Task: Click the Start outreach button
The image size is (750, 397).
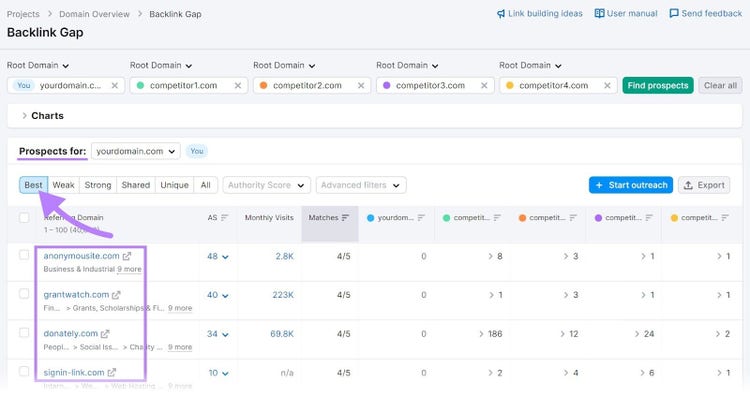Action: point(631,185)
